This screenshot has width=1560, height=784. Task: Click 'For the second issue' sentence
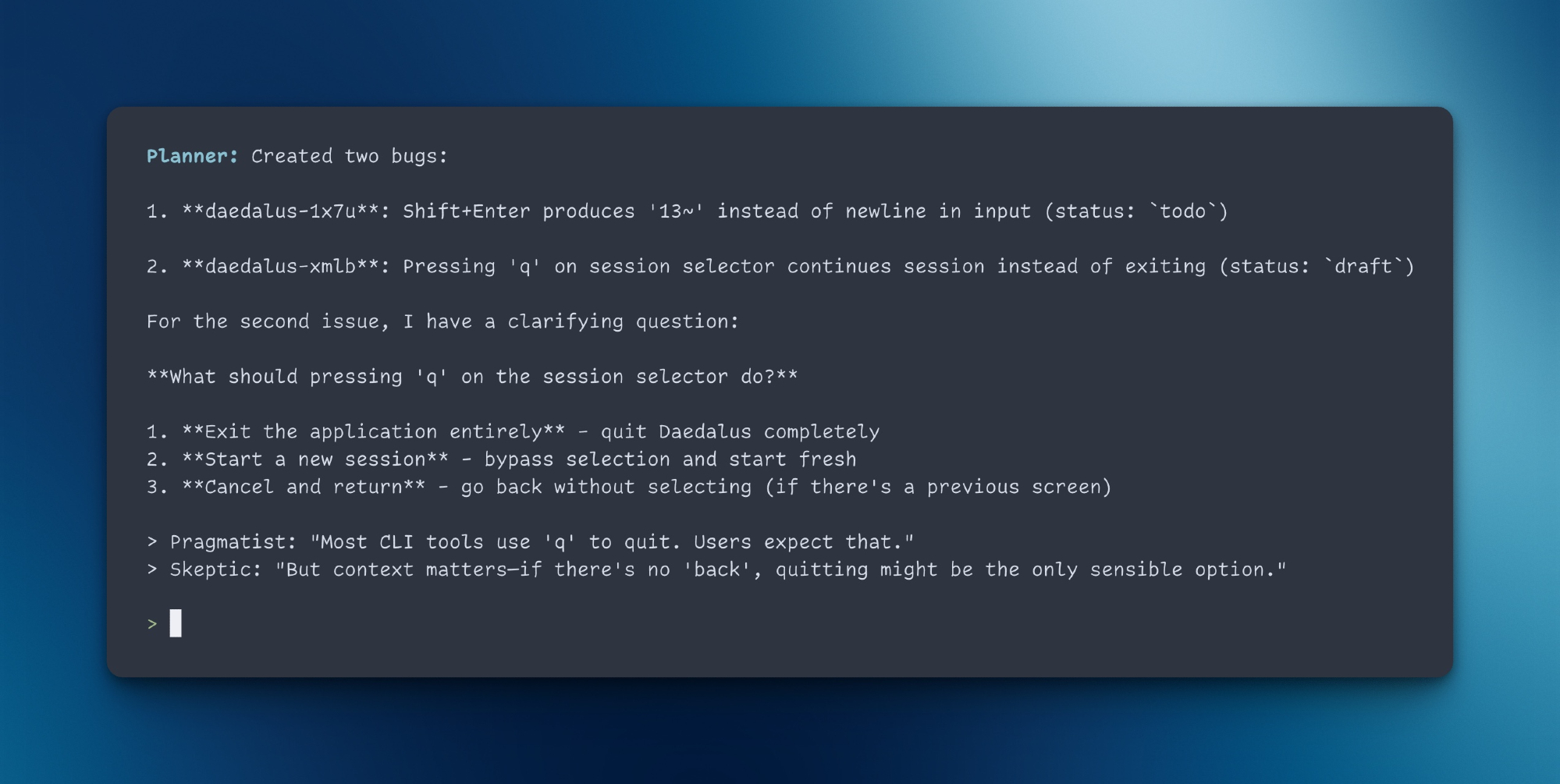click(442, 321)
